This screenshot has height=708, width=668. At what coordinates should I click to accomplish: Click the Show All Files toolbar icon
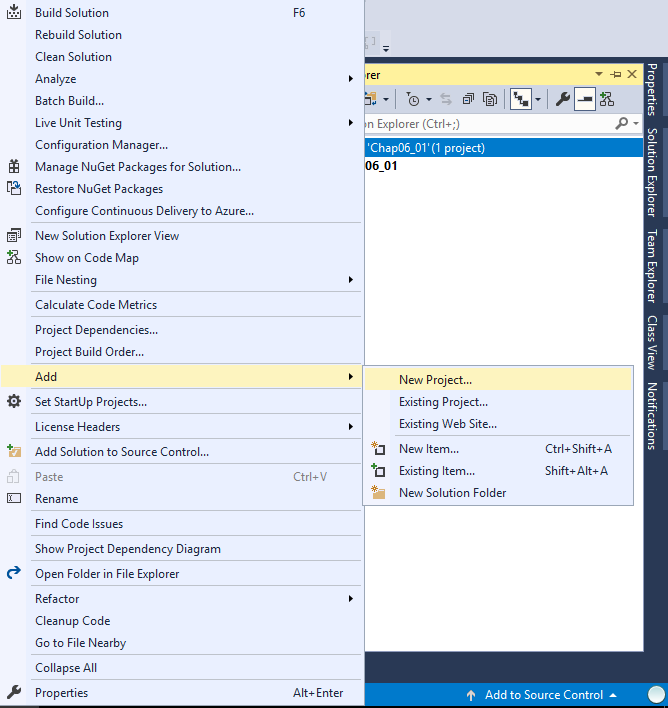(490, 99)
